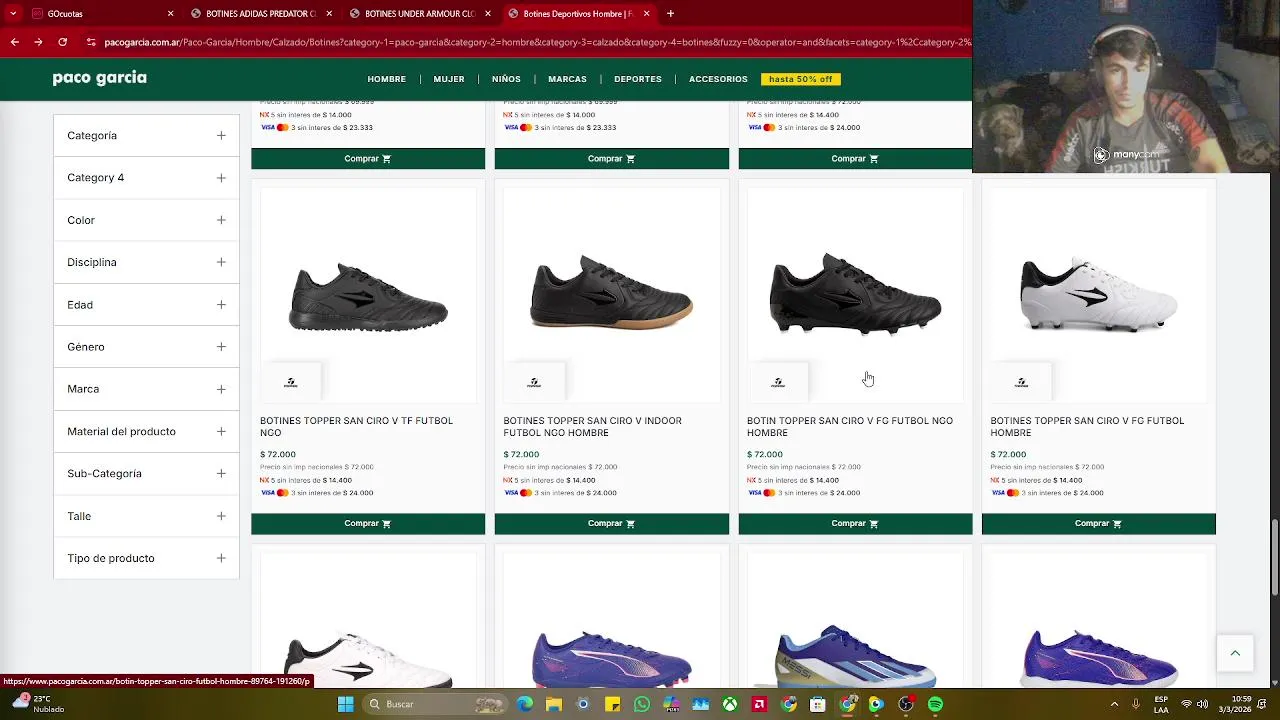Open Microsoft Edge from the taskbar
Viewport: 1280px width, 720px height.
tap(525, 704)
